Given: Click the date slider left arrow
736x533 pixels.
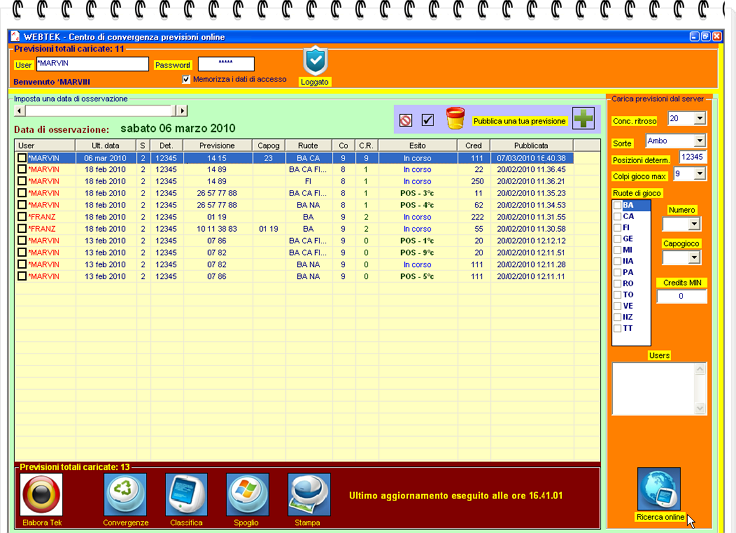Looking at the screenshot, I should (19, 111).
